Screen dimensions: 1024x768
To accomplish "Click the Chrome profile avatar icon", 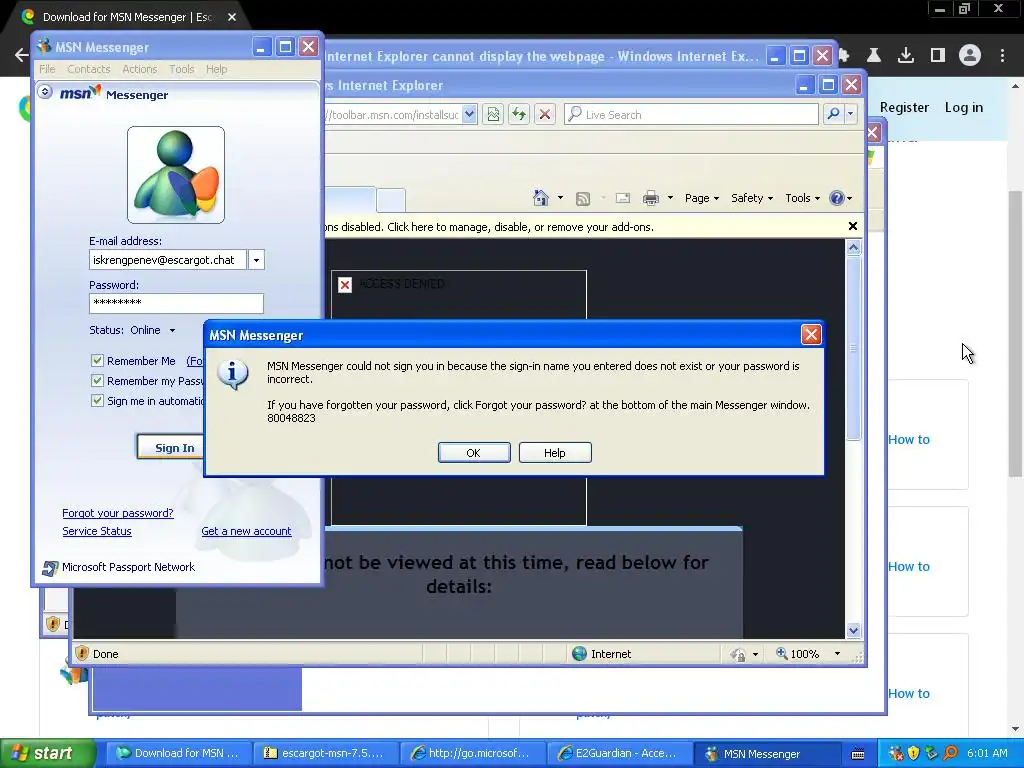I will pyautogui.click(x=970, y=56).
